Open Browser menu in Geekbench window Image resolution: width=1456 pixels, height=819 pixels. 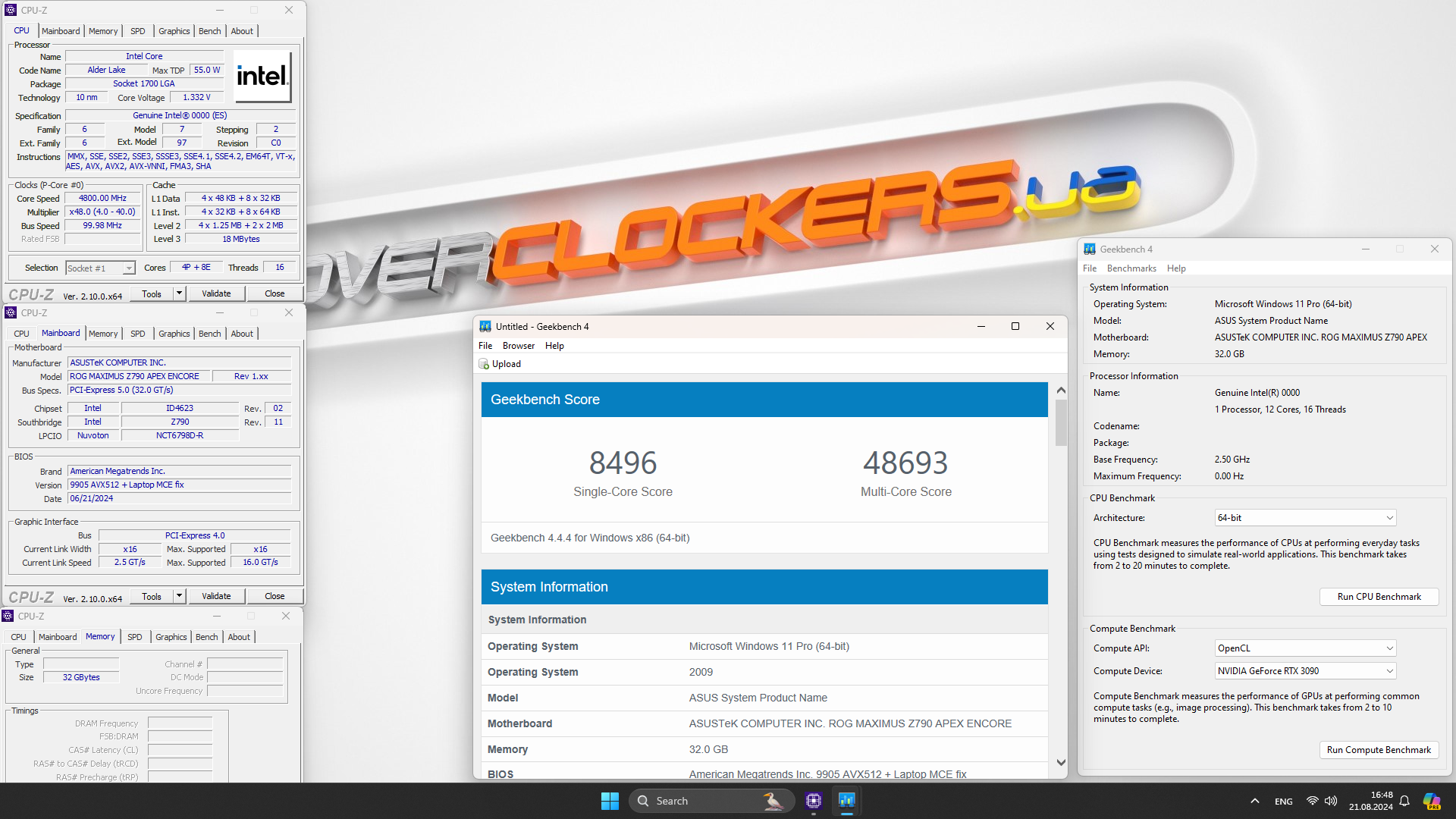click(519, 346)
